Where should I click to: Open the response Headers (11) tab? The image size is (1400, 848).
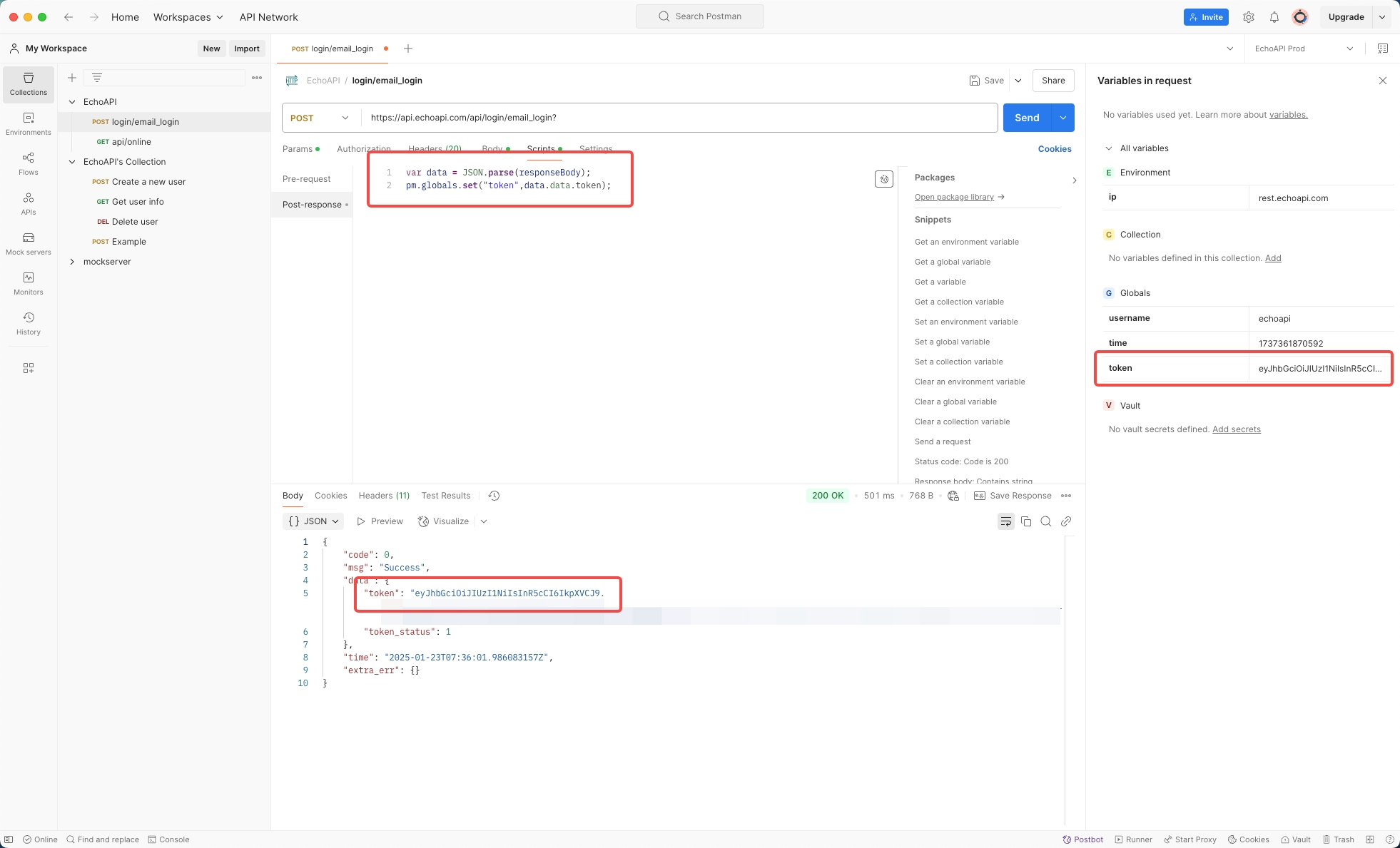tap(384, 496)
